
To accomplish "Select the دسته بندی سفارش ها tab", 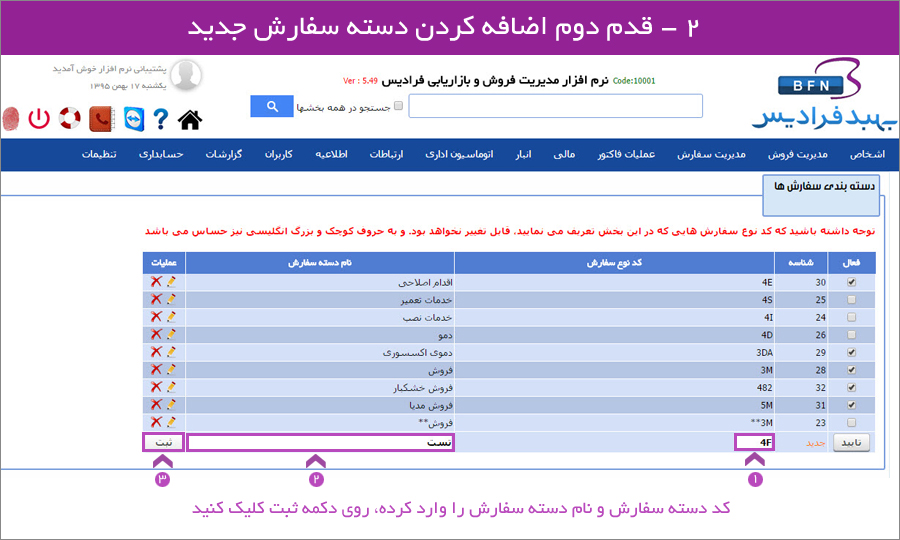I will click(x=821, y=195).
